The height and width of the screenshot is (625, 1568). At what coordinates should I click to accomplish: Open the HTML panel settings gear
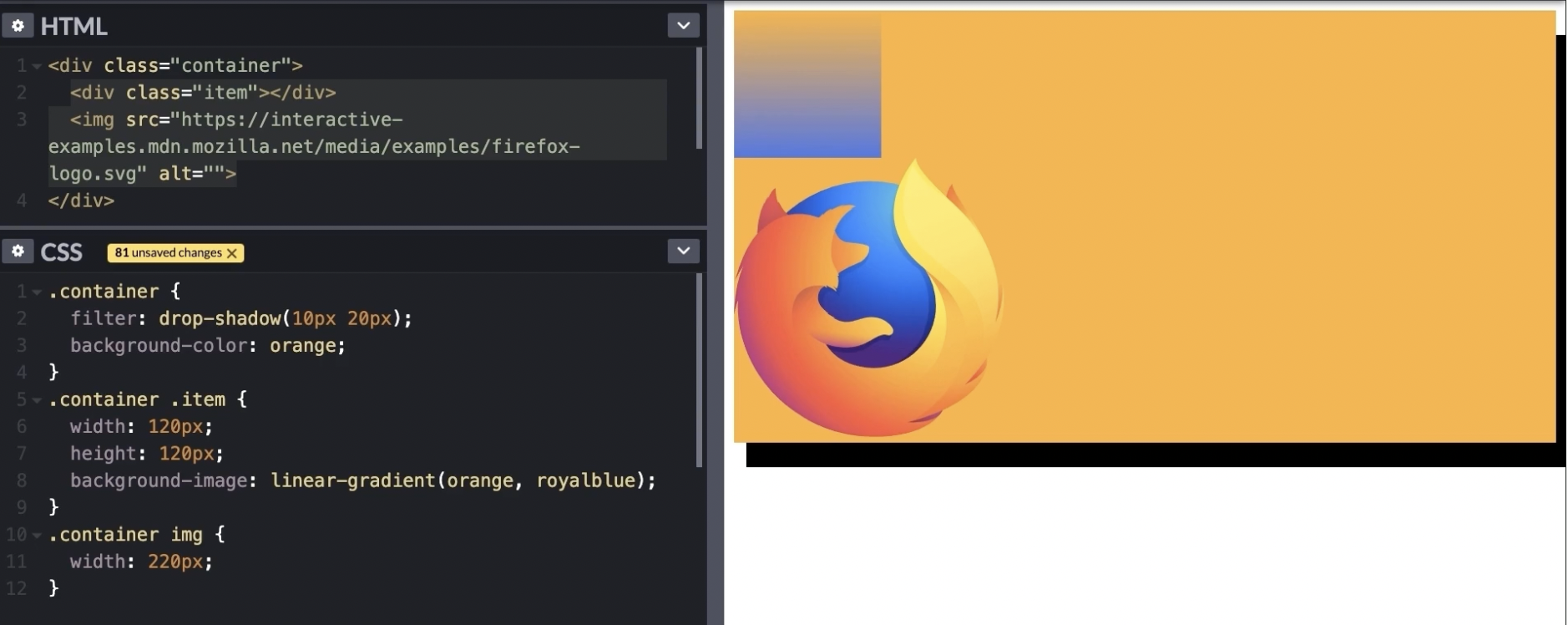18,26
